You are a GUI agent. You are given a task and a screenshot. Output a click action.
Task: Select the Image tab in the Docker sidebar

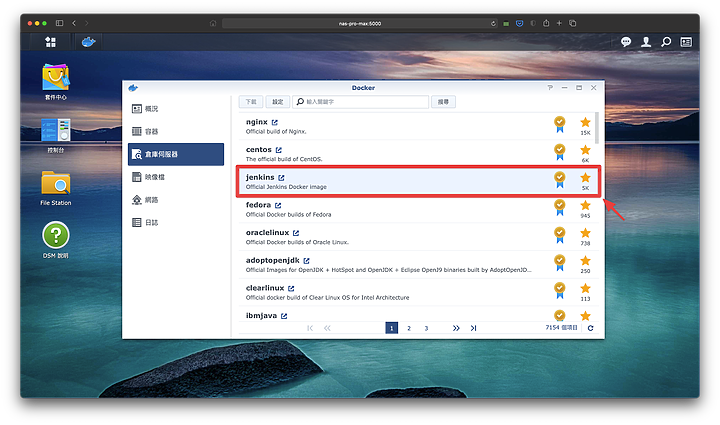point(176,177)
